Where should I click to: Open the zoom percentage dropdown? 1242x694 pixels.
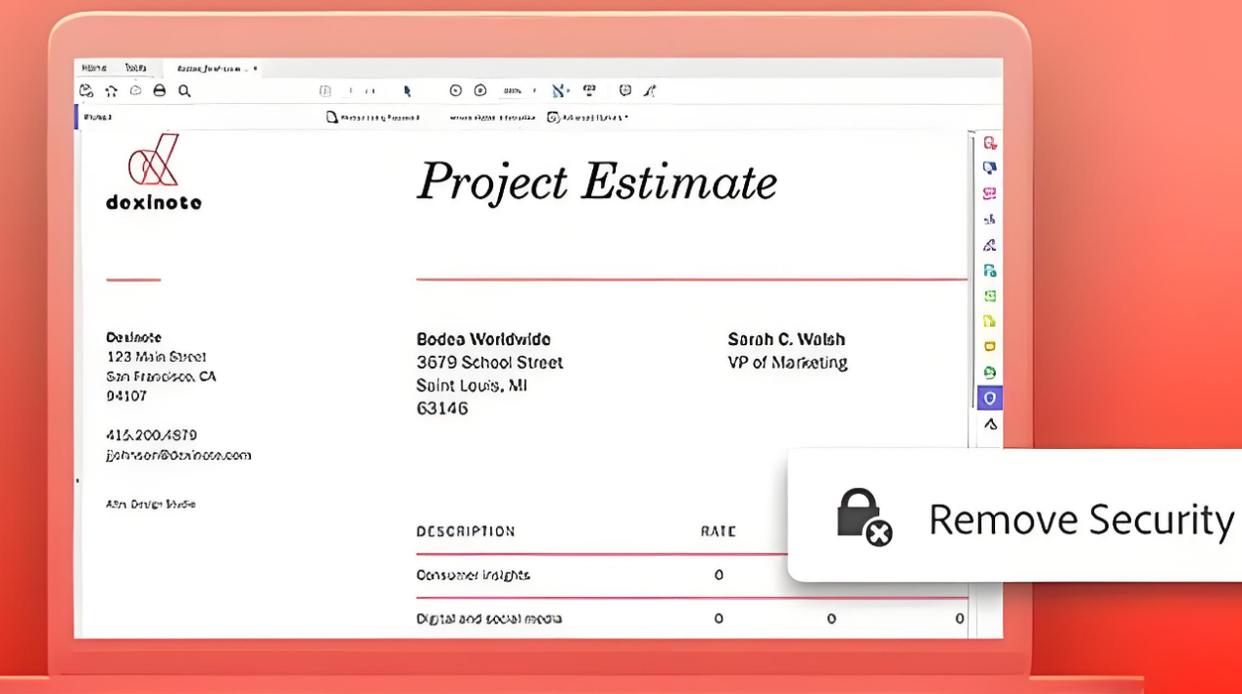(x=518, y=91)
